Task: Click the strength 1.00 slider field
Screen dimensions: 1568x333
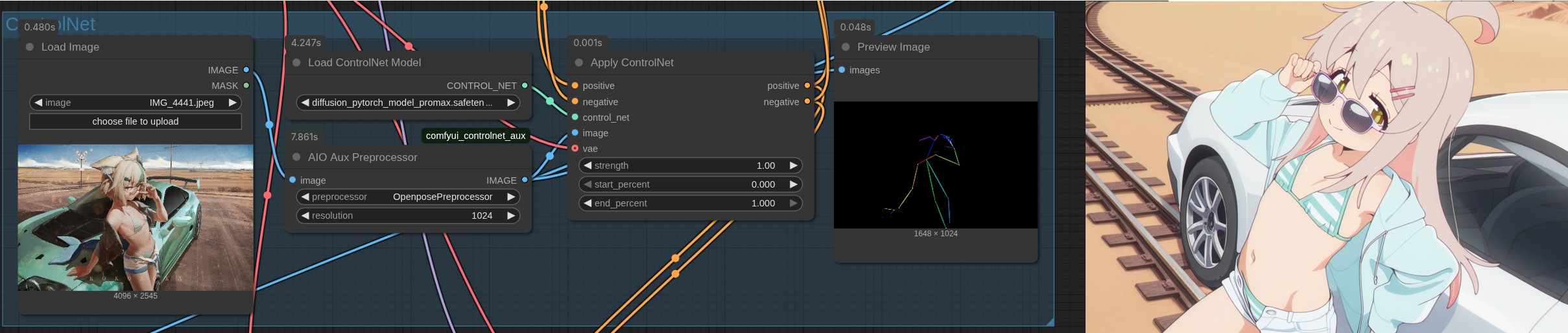Action: pos(691,166)
